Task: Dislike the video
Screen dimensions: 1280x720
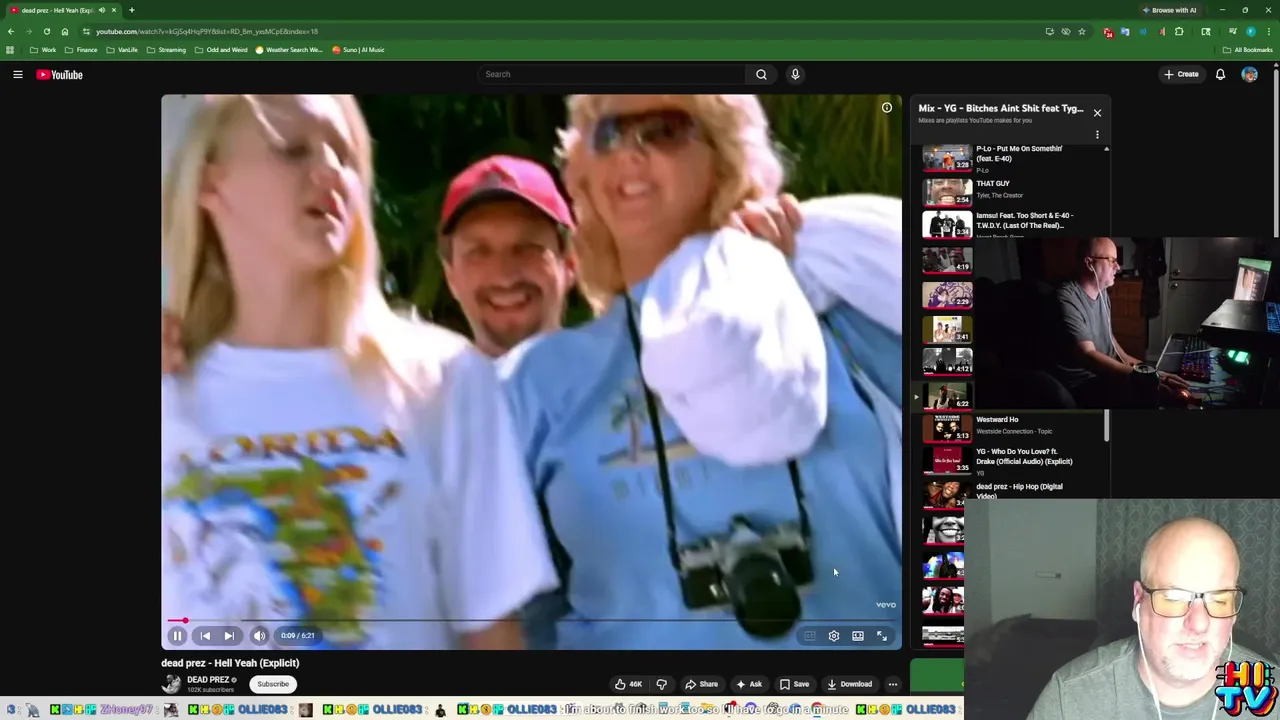Action: tap(661, 684)
